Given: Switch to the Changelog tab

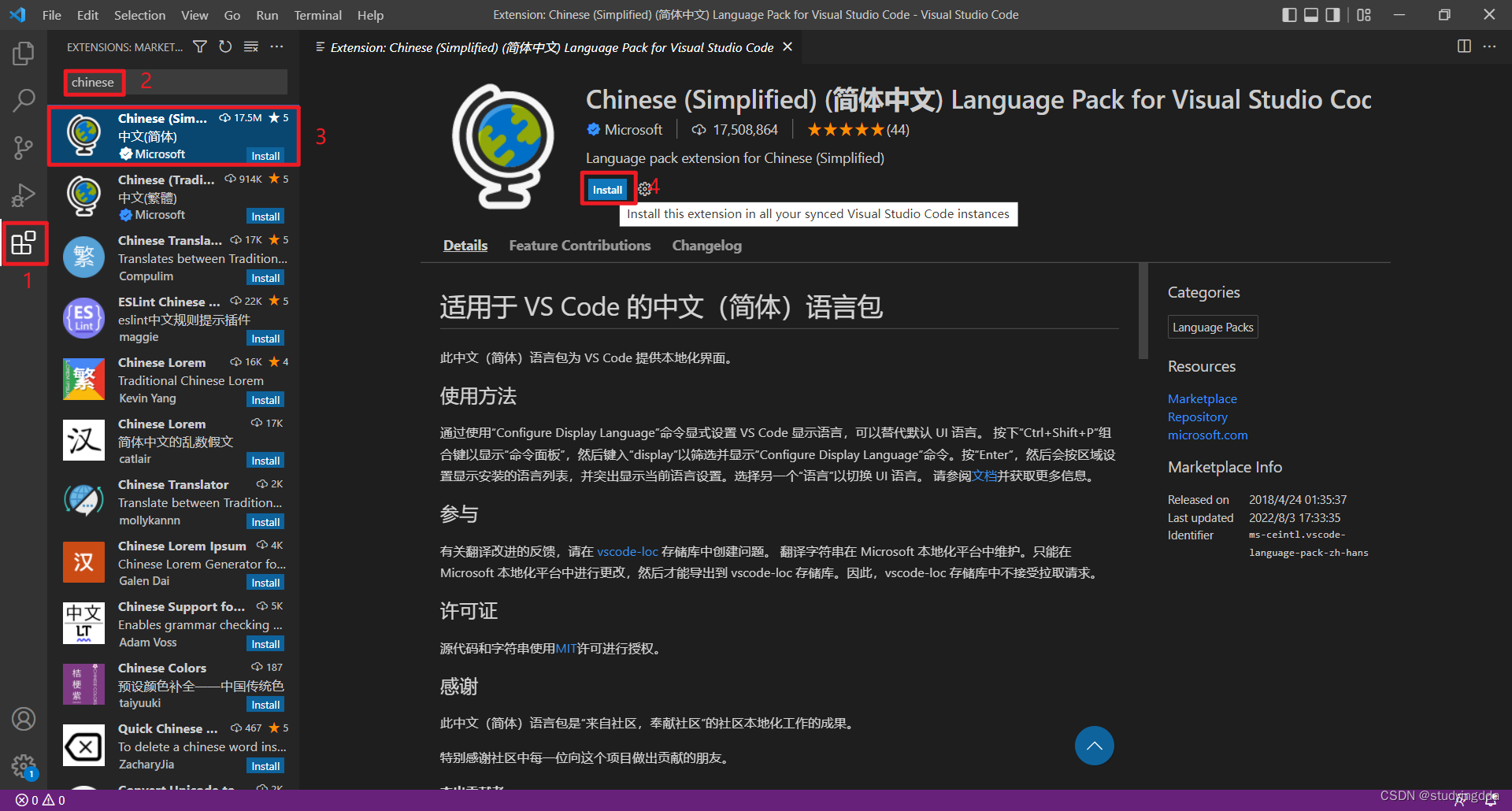Looking at the screenshot, I should pyautogui.click(x=706, y=246).
